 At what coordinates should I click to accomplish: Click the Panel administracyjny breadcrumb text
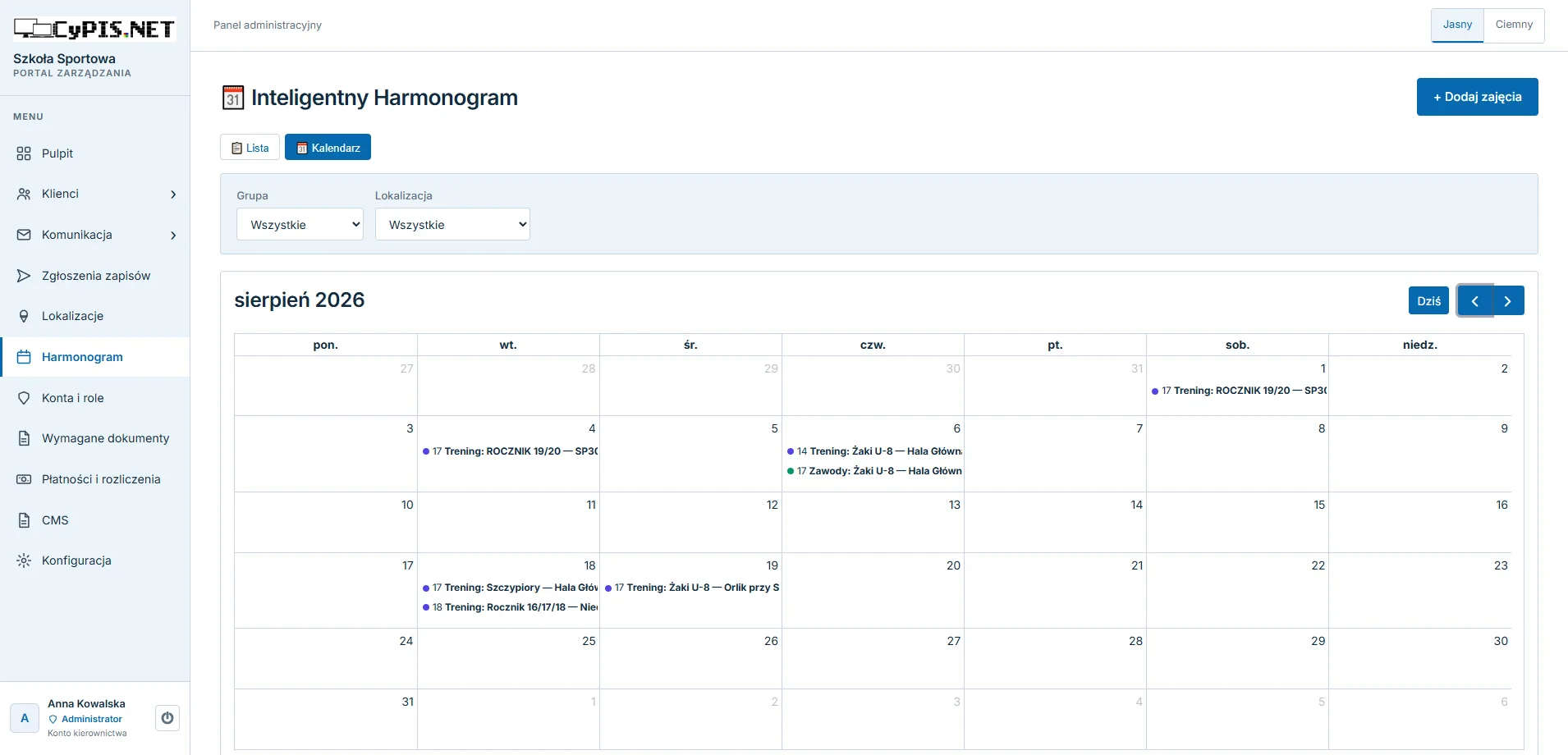268,25
